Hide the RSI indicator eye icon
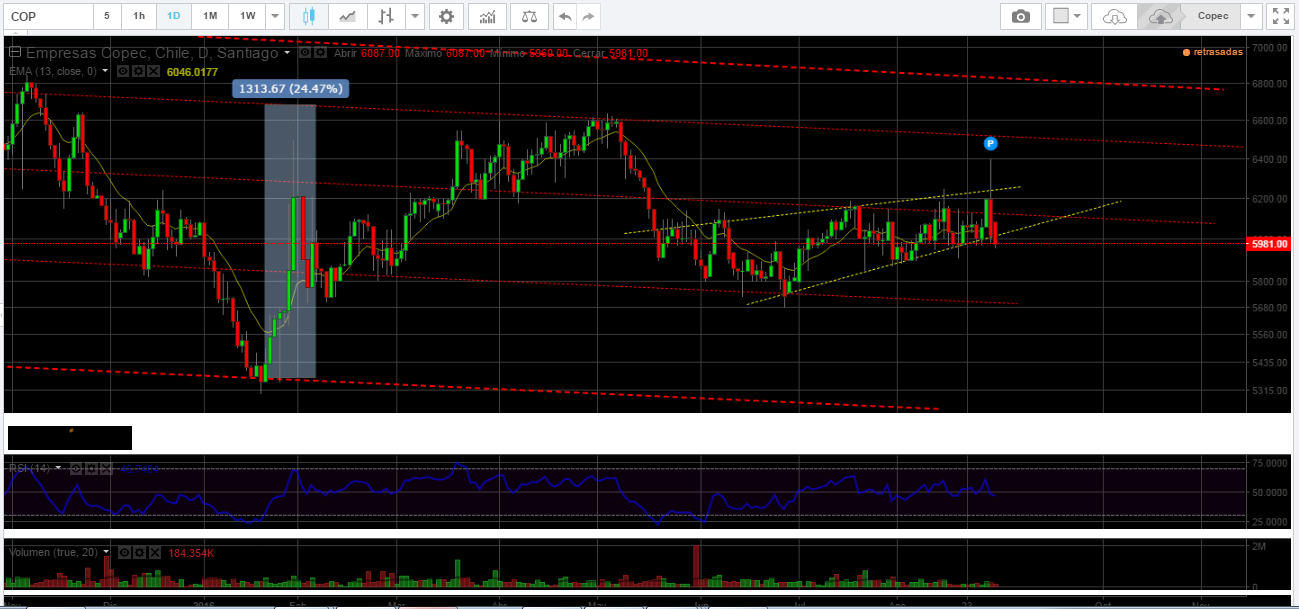Screen dimensions: 1299x609 77,468
